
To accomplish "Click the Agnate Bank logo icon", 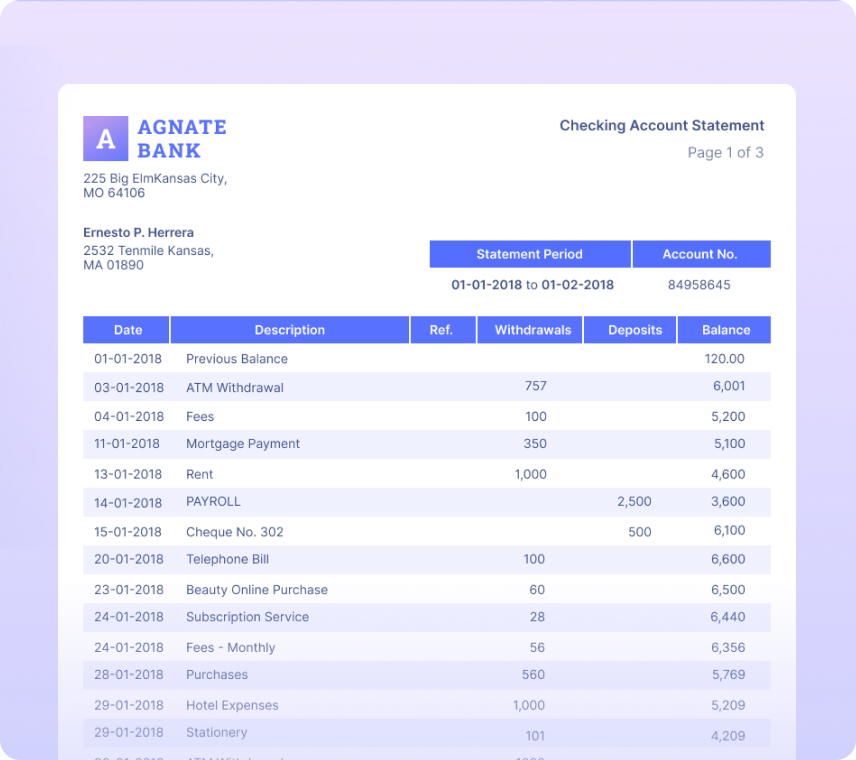I will (x=104, y=139).
